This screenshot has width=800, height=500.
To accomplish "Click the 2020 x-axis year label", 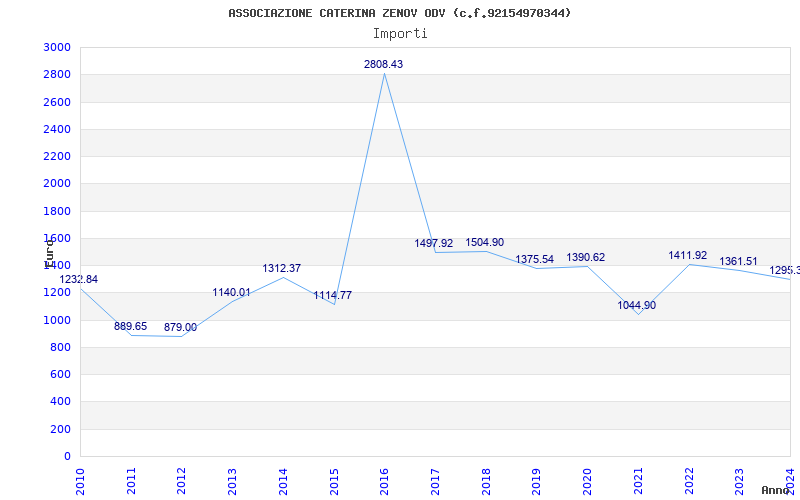I will (587, 481).
